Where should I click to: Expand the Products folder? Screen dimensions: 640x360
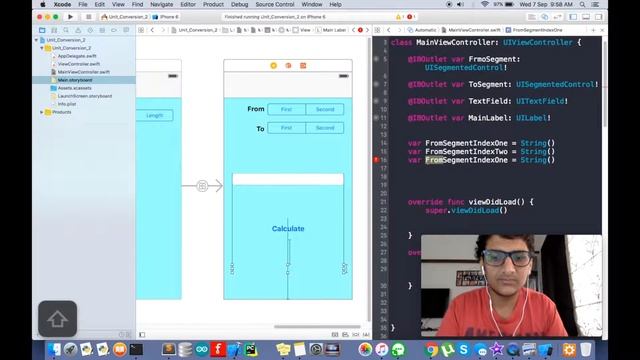[42, 112]
